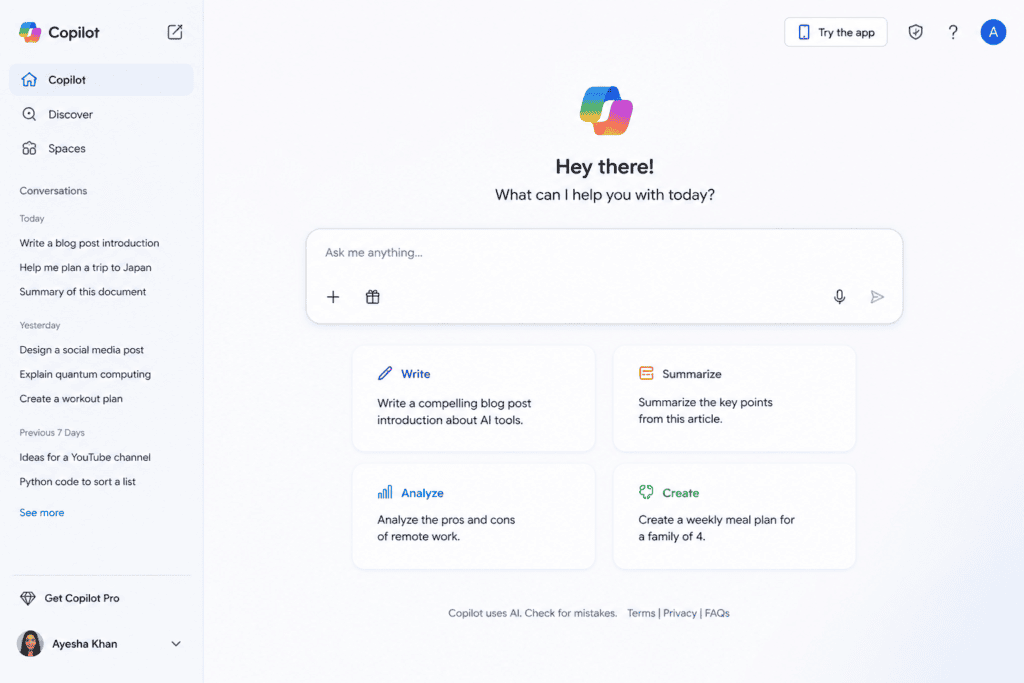Open the Privacy link in footer
The image size is (1024, 683).
coord(680,613)
